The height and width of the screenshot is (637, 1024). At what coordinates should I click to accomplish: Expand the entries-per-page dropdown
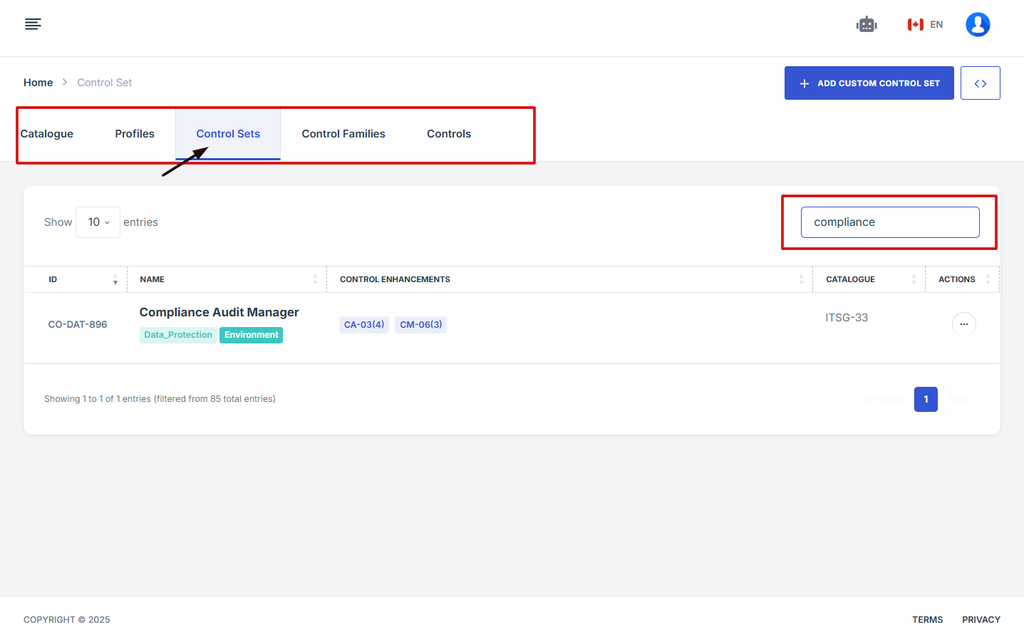click(98, 222)
